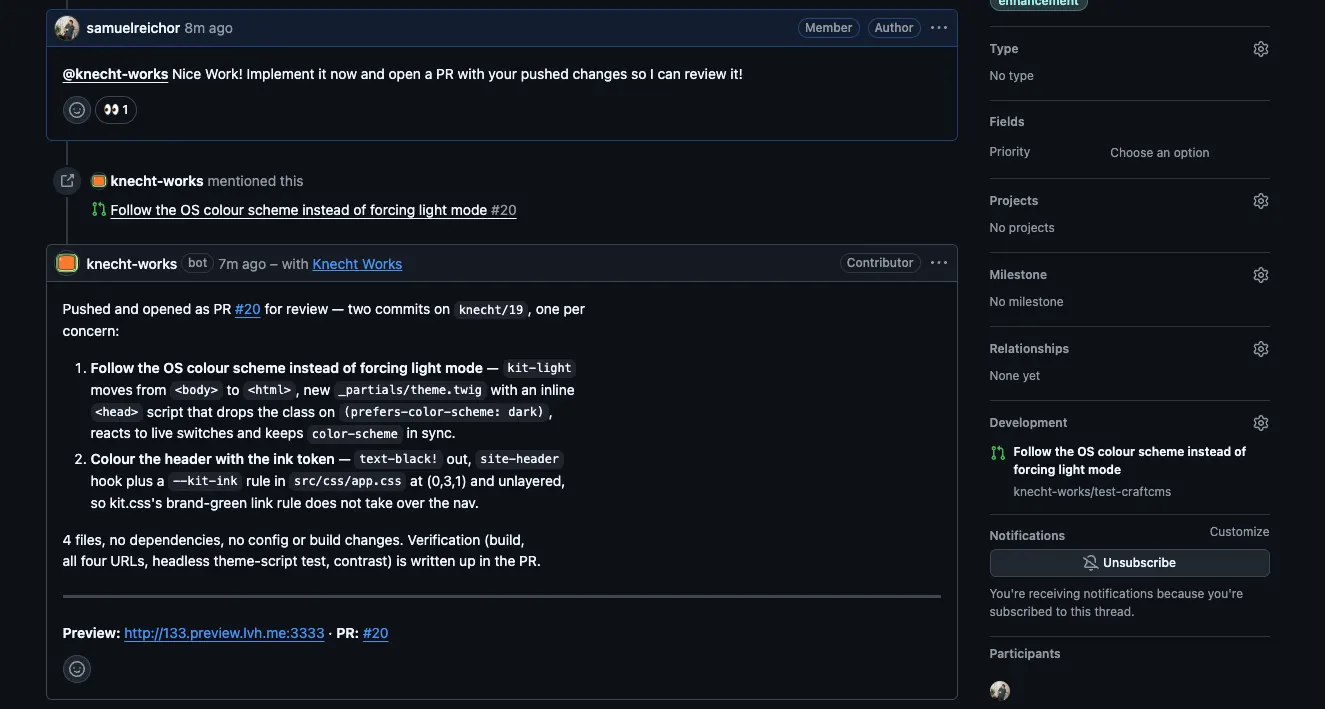Click the 'site-header' code text

click(519, 459)
